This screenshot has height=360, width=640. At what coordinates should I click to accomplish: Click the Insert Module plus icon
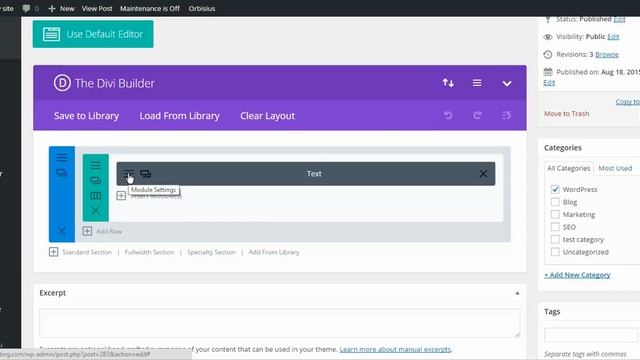[x=121, y=196]
